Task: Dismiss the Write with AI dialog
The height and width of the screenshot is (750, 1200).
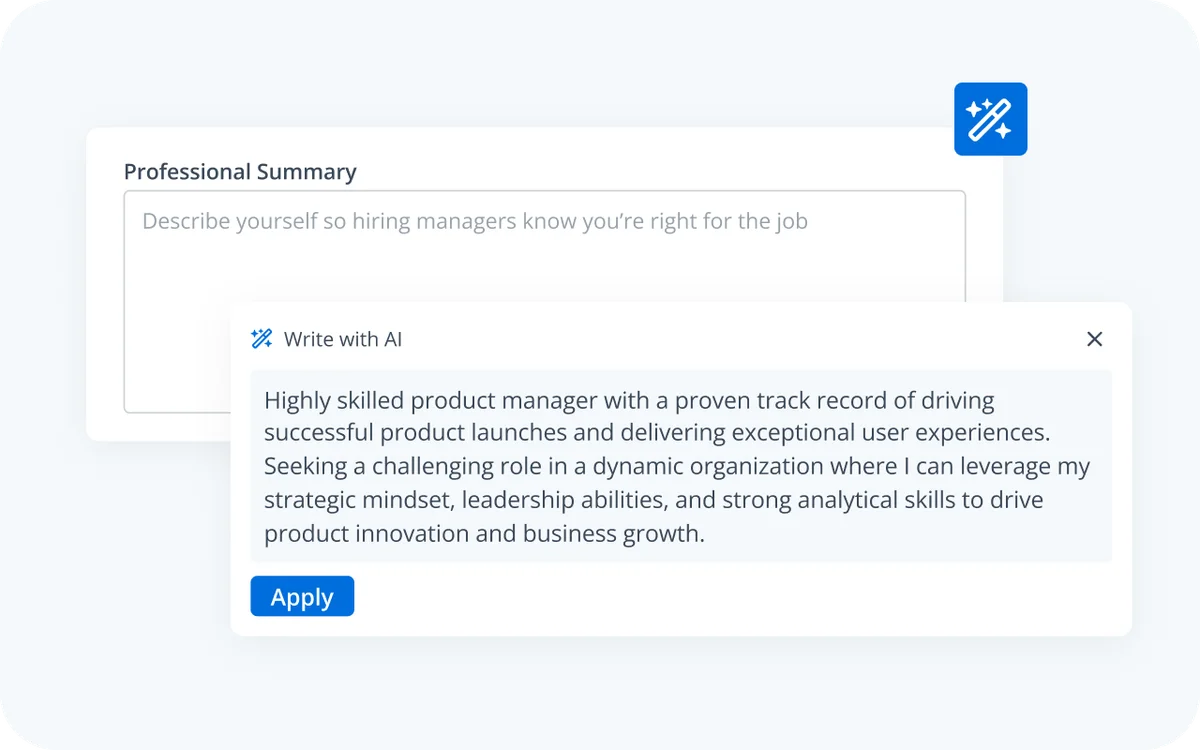Action: point(1094,339)
